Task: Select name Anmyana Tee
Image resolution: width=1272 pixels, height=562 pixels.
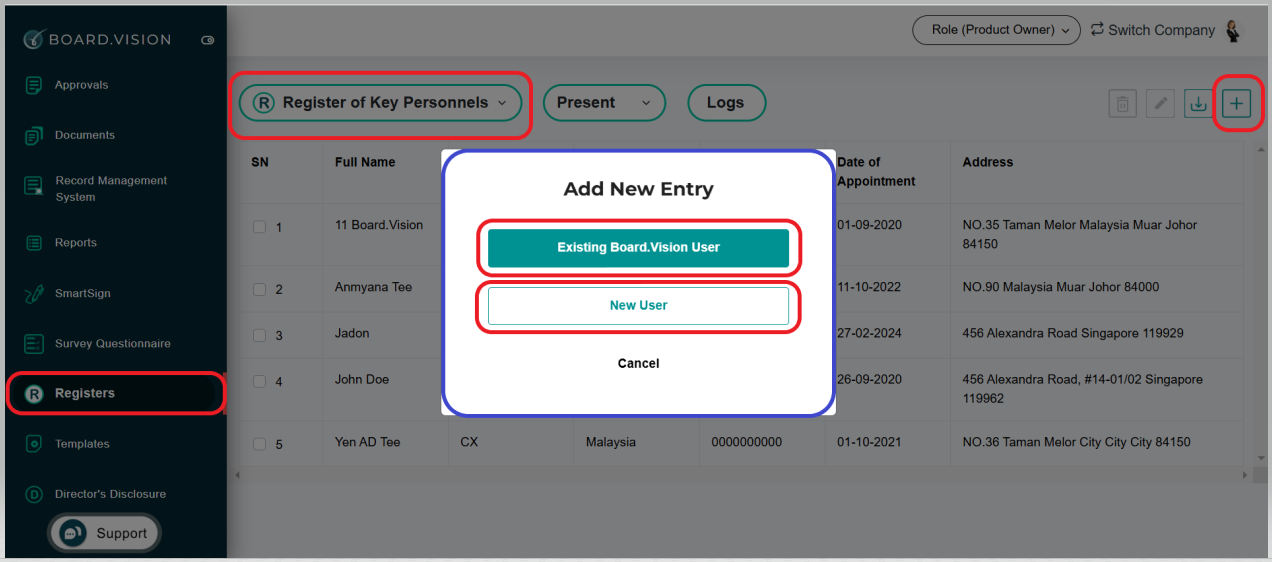Action: [x=373, y=287]
